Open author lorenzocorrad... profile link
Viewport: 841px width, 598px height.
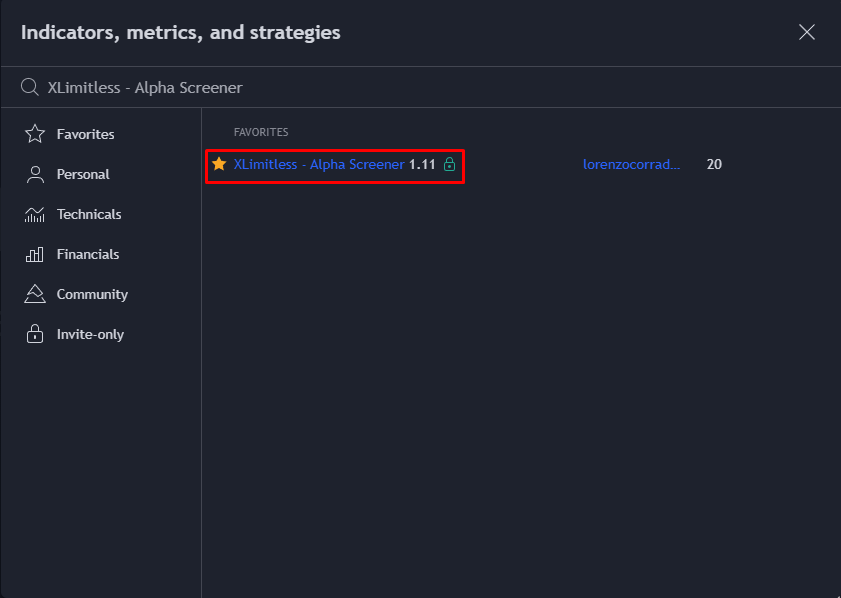(631, 164)
